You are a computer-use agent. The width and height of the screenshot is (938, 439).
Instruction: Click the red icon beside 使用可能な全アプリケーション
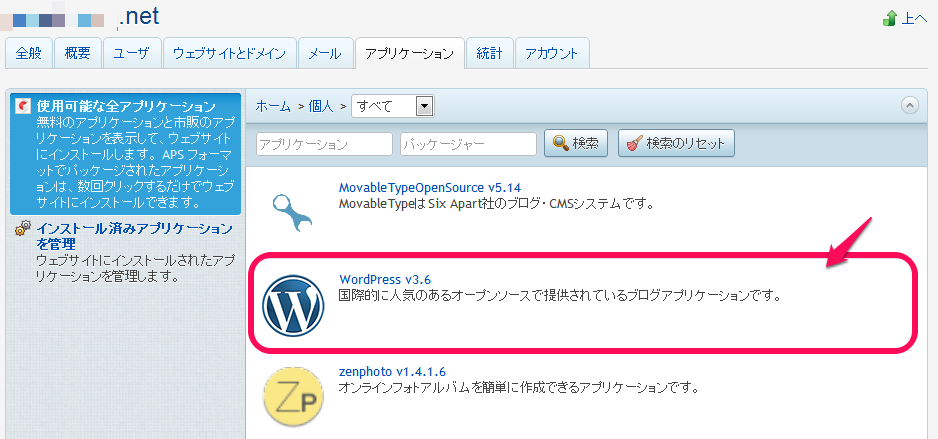click(x=23, y=106)
